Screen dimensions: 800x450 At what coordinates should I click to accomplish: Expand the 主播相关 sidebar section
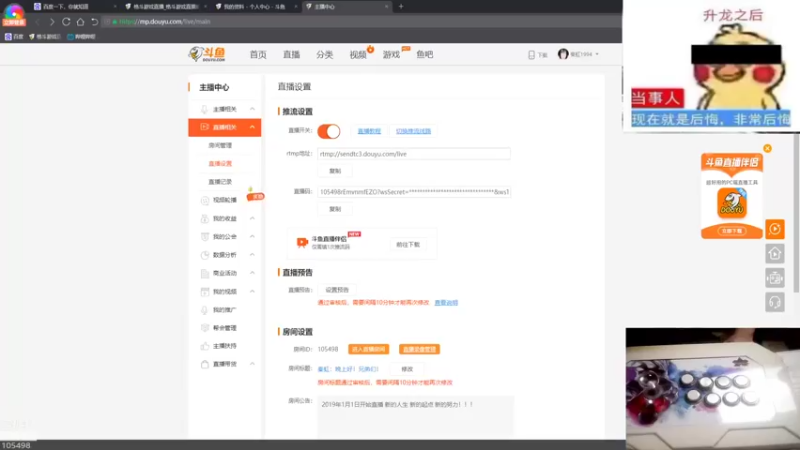tap(252, 109)
